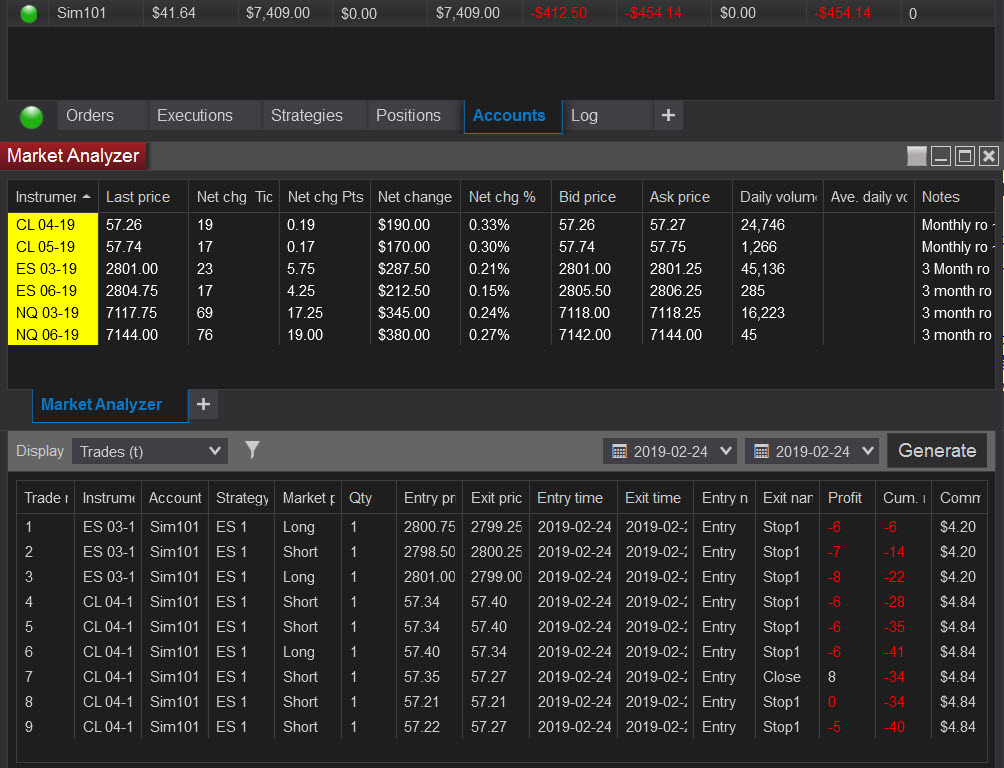The image size is (1004, 768).
Task: Click profit value 8 in trade 7
Action: point(831,676)
